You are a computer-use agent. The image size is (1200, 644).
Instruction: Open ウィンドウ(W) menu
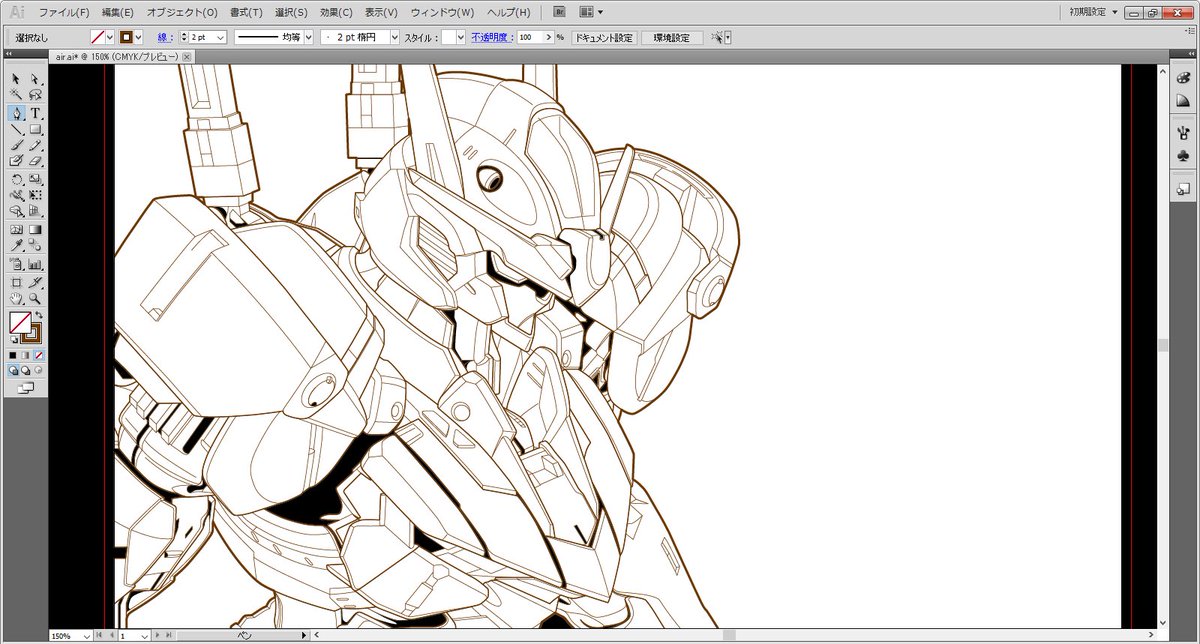pos(442,12)
